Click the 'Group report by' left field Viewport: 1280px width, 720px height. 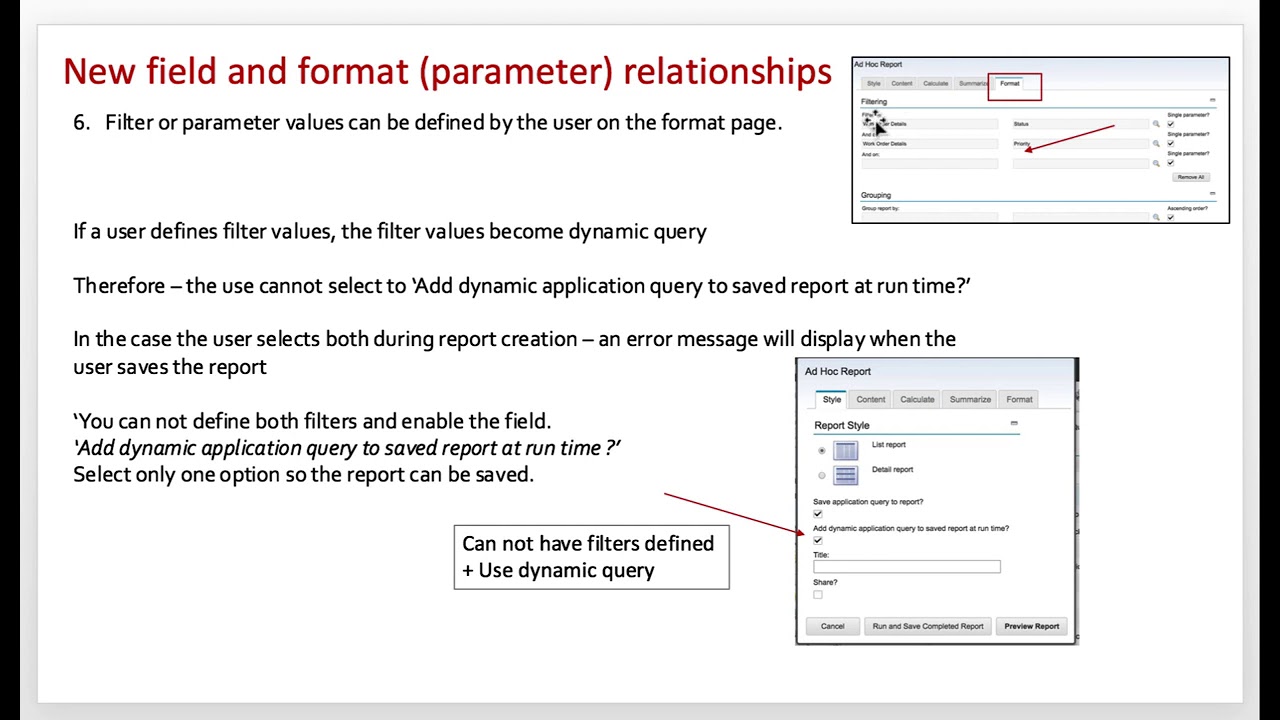(930, 217)
